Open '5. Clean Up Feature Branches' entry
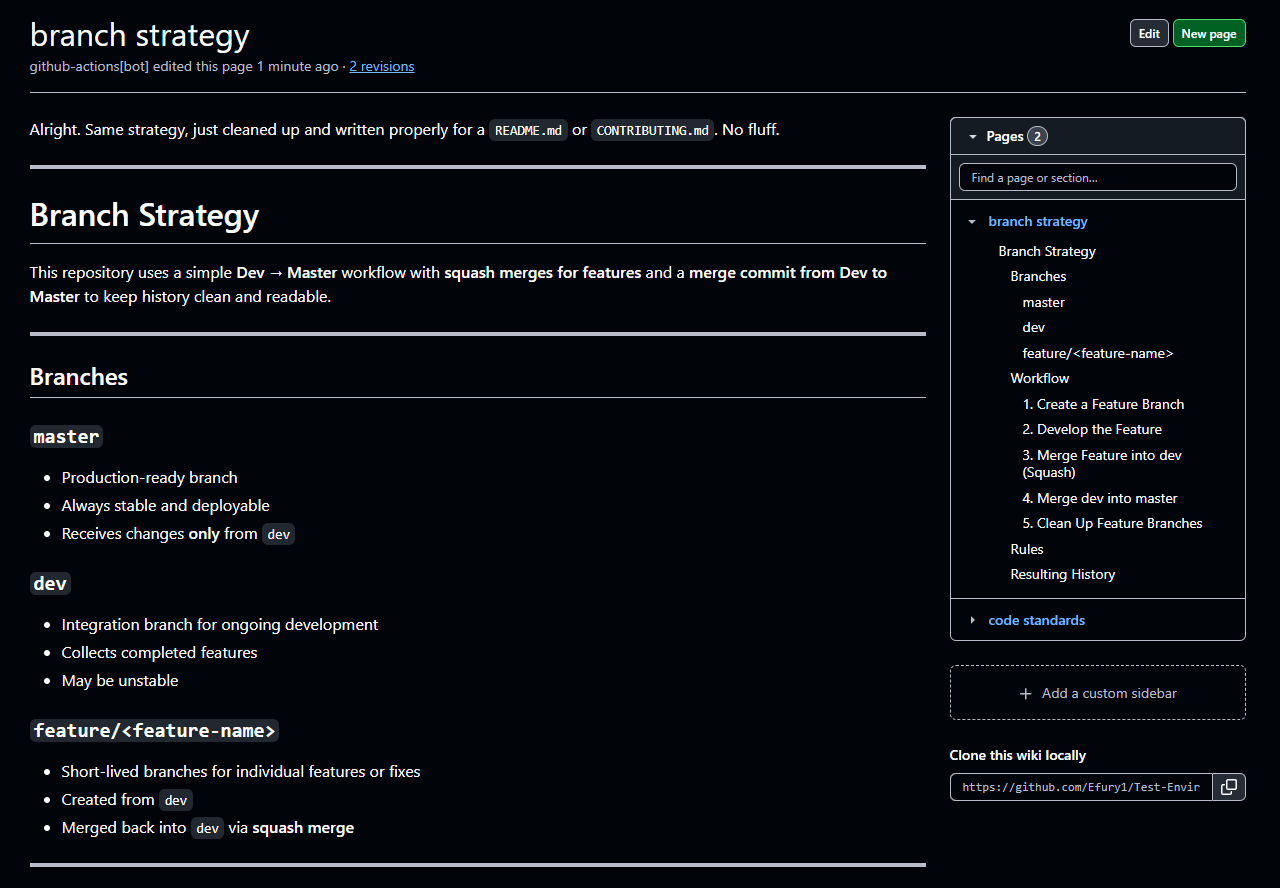Image resolution: width=1280 pixels, height=888 pixels. pos(1112,524)
